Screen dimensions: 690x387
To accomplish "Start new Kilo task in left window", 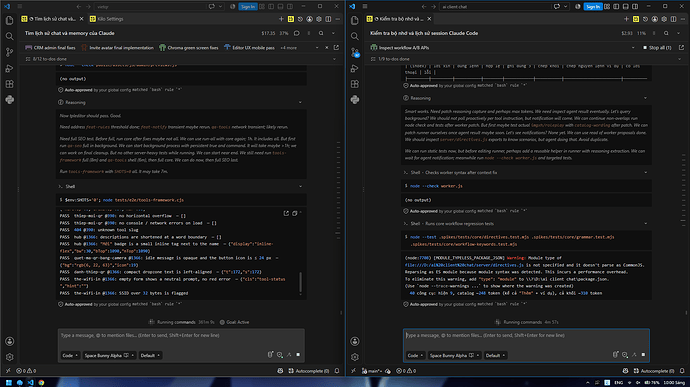I will point(281,19).
